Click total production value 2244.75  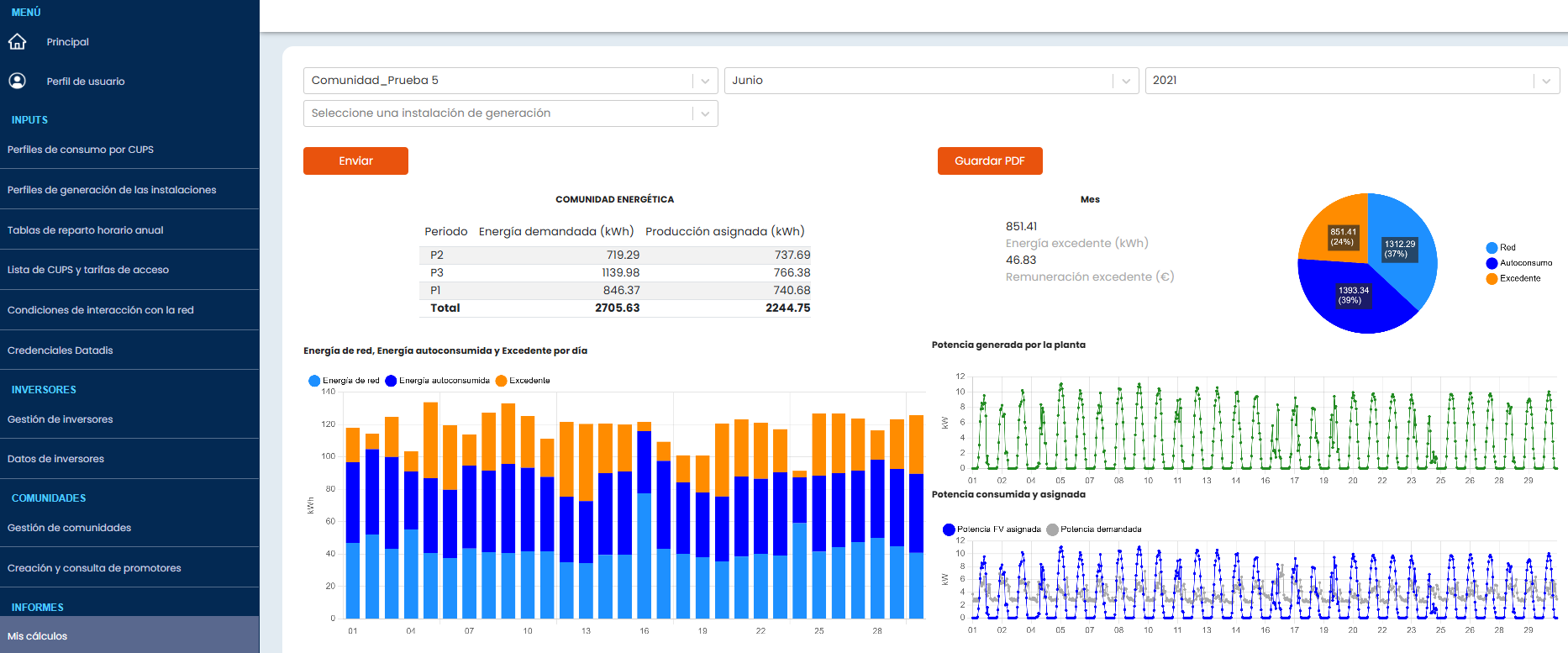(x=787, y=308)
